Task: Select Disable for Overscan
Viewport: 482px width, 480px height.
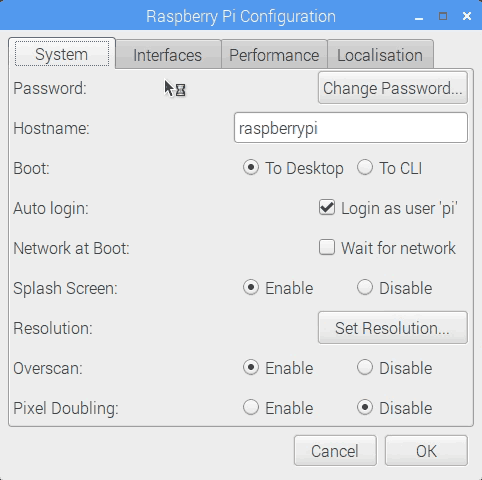Action: [395, 368]
